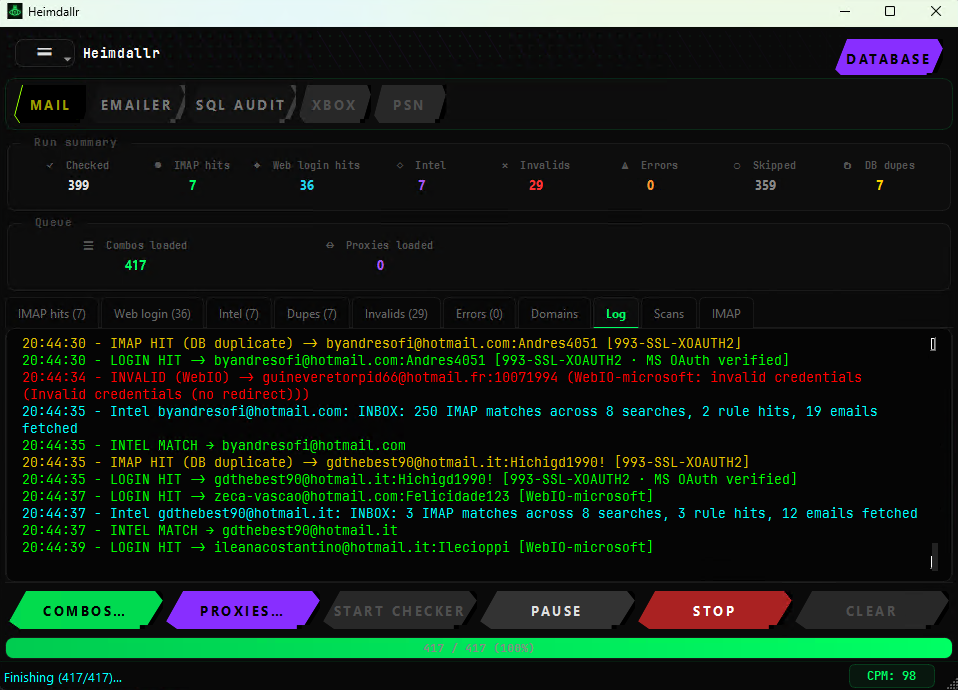Click the link icon beside Proxies loaded
The width and height of the screenshot is (958, 690).
coord(330,245)
